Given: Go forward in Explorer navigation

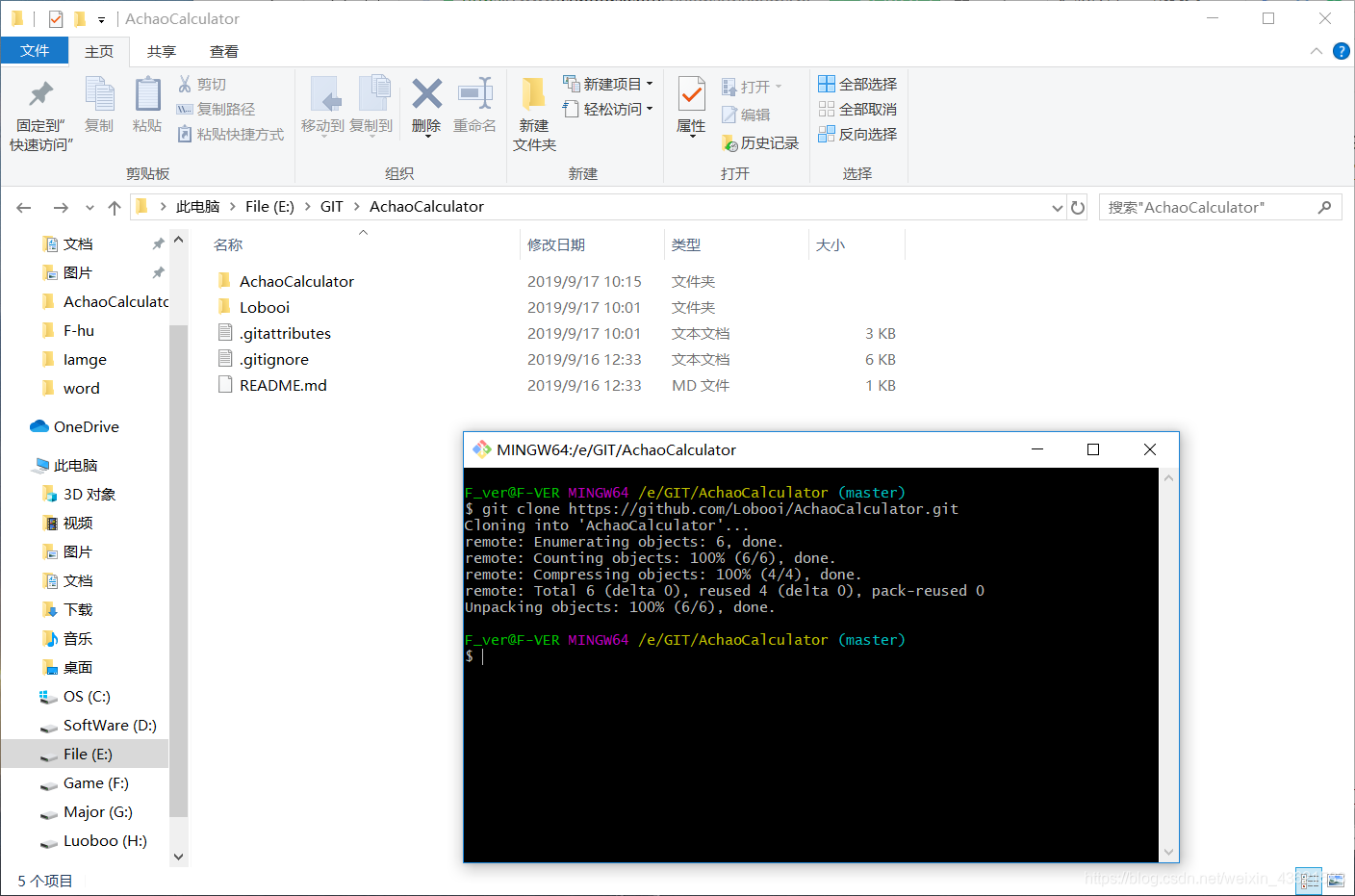Looking at the screenshot, I should pos(61,208).
